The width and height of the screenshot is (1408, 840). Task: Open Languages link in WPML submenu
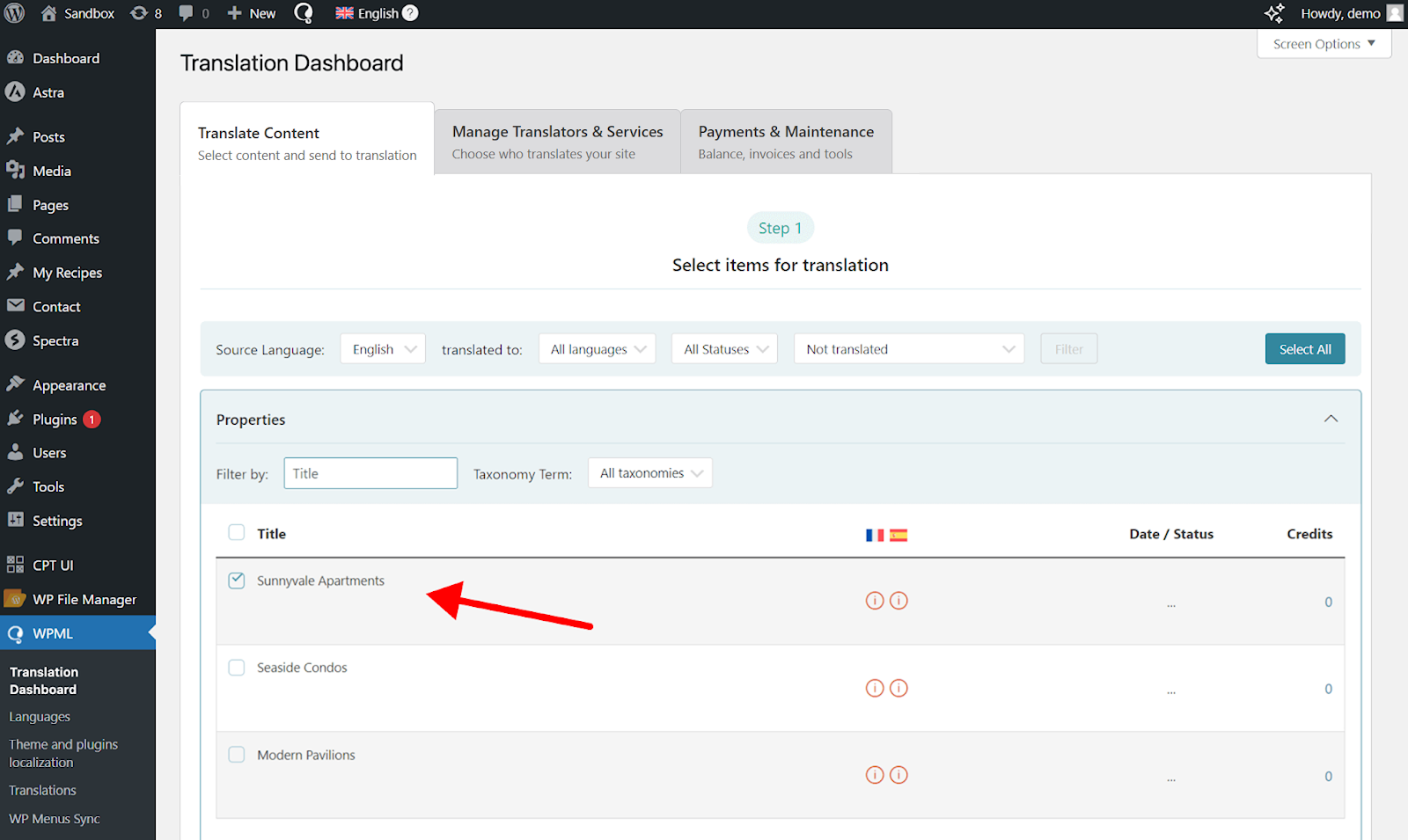coord(40,717)
